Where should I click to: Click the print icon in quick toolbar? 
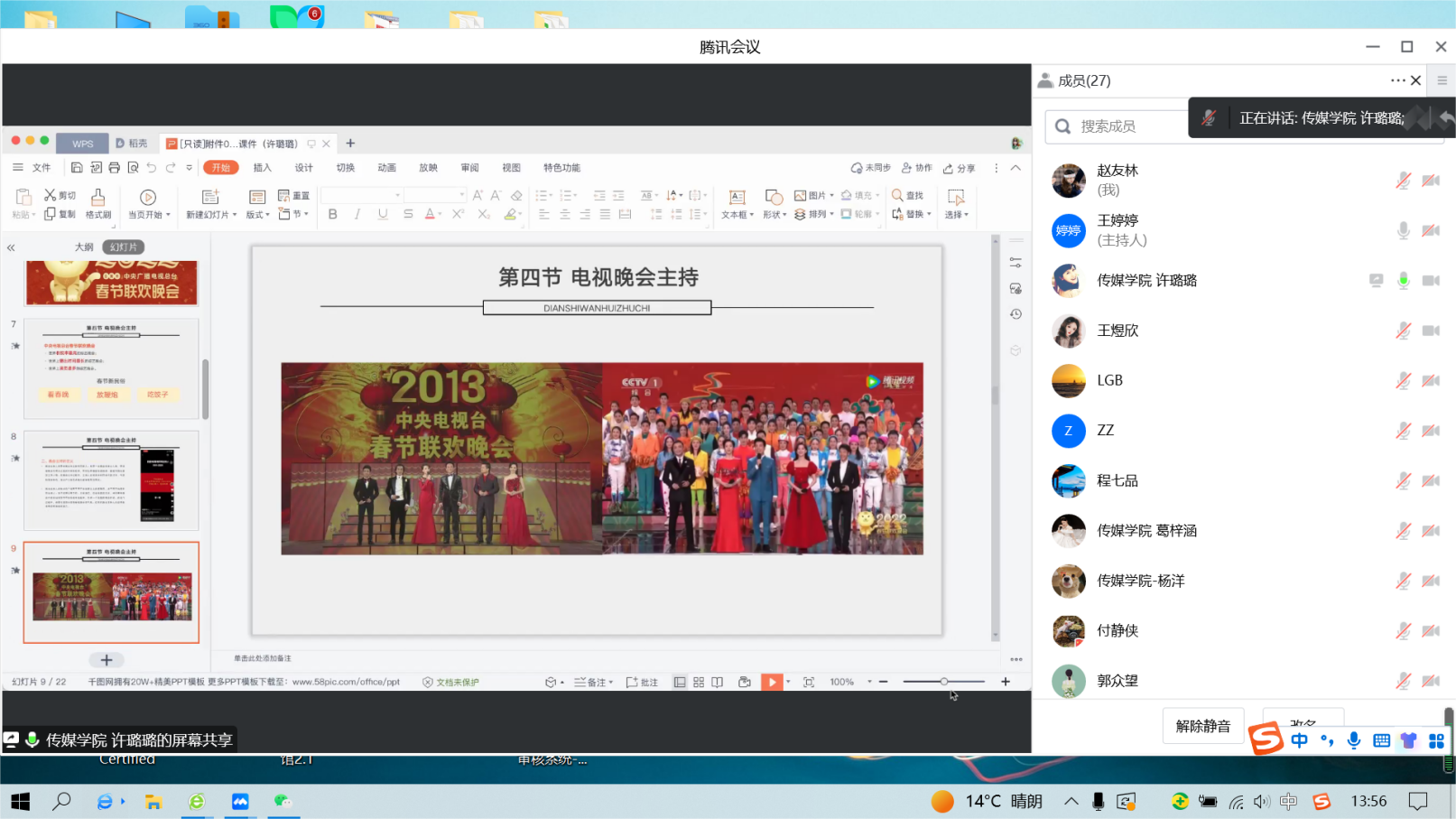coord(114,168)
